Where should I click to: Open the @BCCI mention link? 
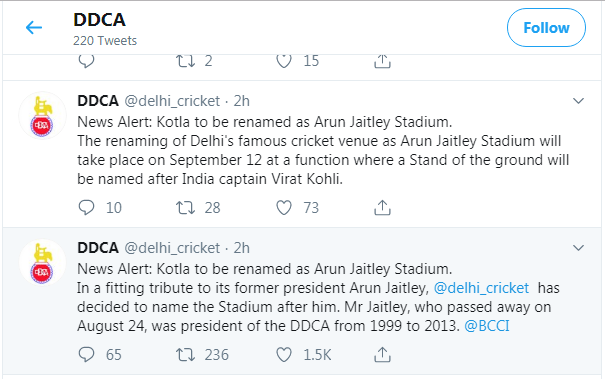click(x=487, y=326)
